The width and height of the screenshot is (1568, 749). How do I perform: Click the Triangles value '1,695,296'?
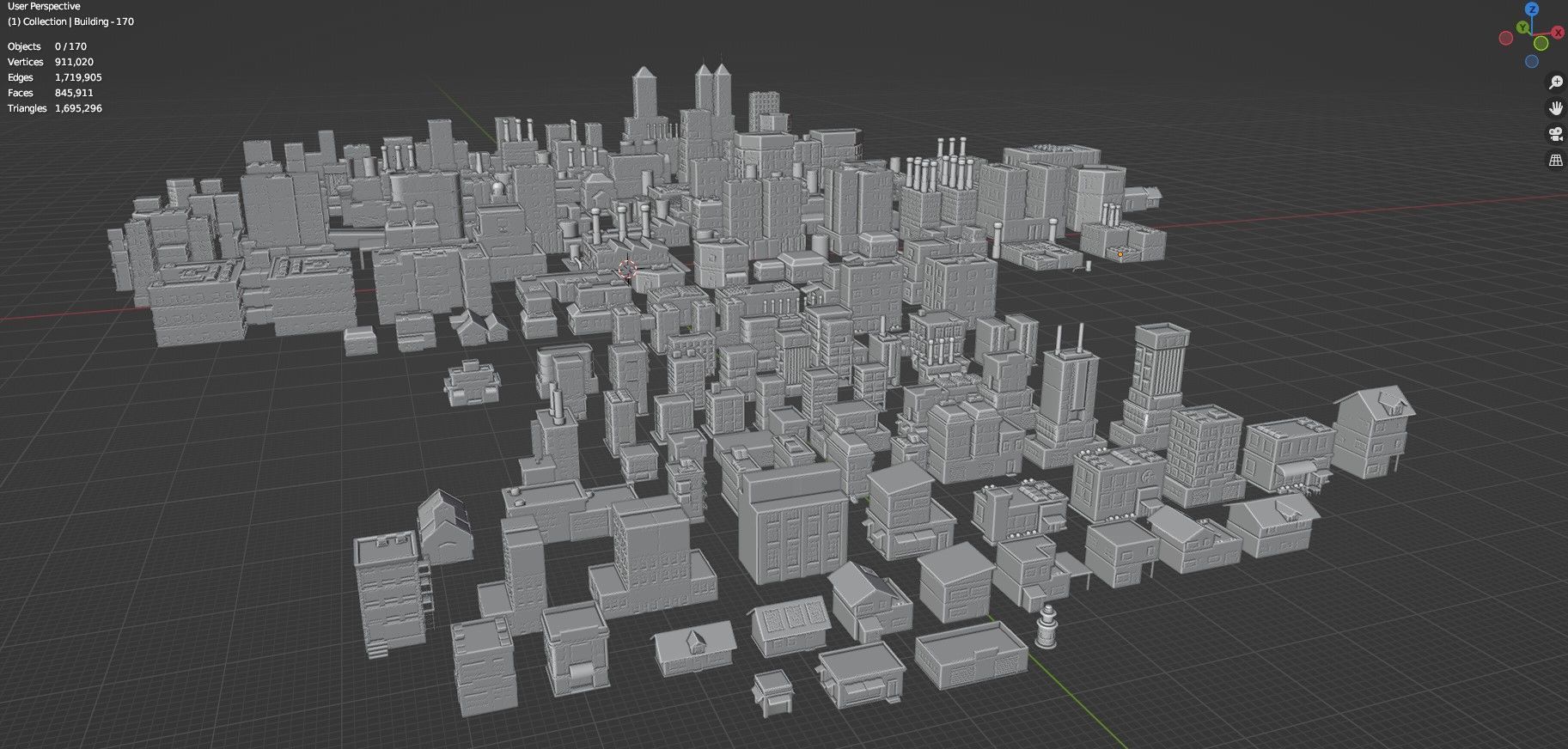pos(78,108)
